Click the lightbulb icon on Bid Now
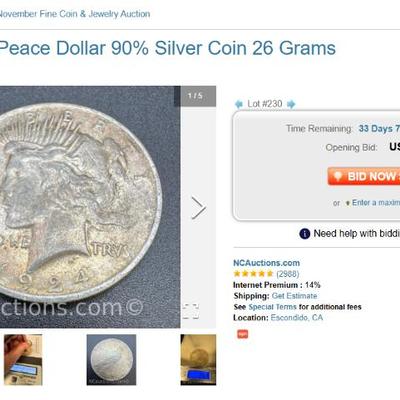This screenshot has height=400, width=400. click(x=338, y=176)
